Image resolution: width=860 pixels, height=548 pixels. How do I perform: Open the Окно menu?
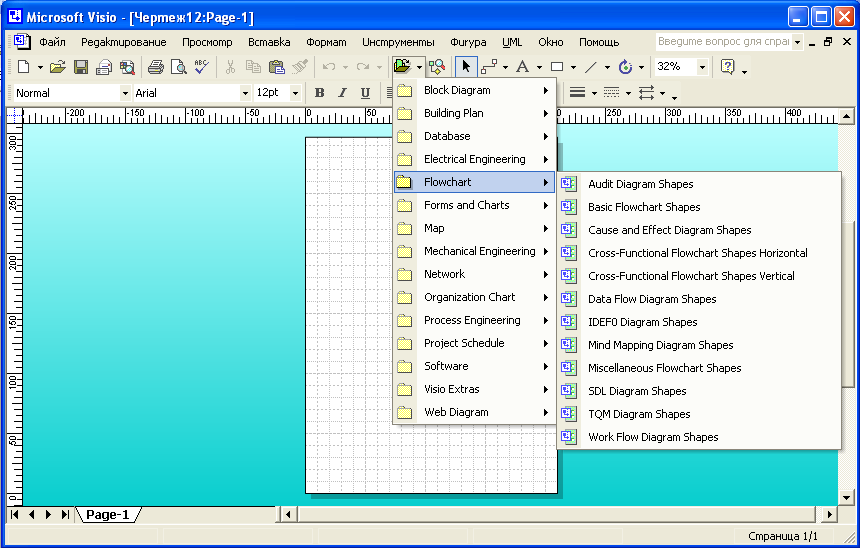[551, 42]
